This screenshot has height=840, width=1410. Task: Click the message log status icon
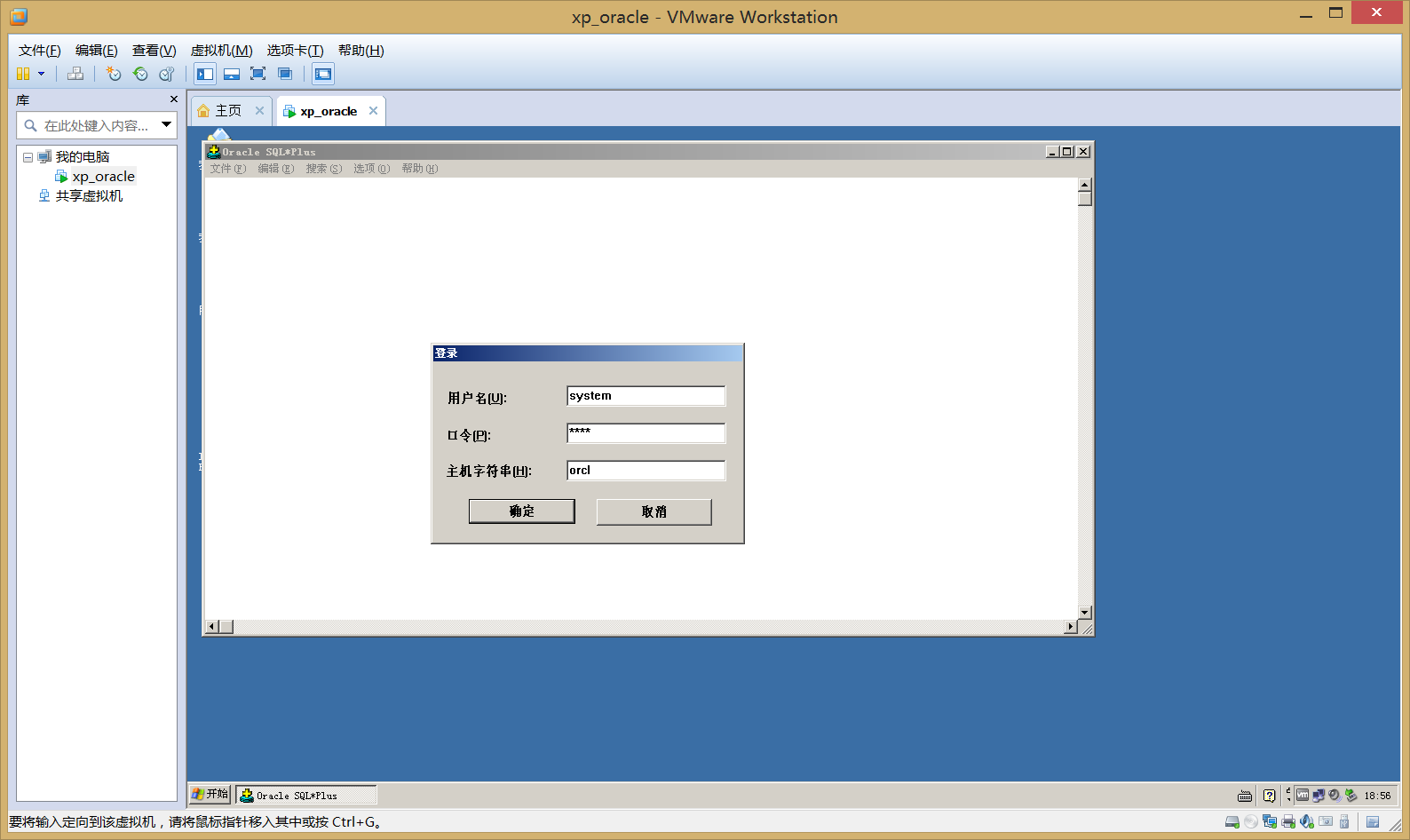[x=1373, y=821]
